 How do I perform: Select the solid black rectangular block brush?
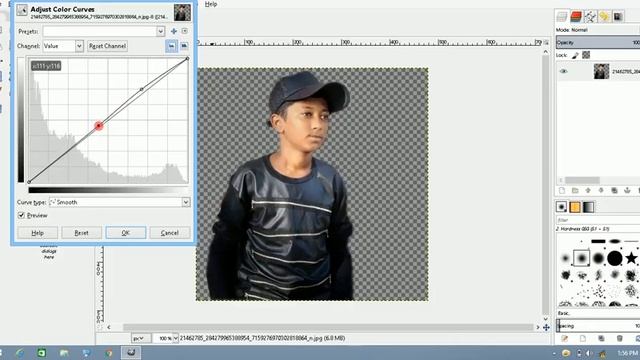click(x=598, y=241)
